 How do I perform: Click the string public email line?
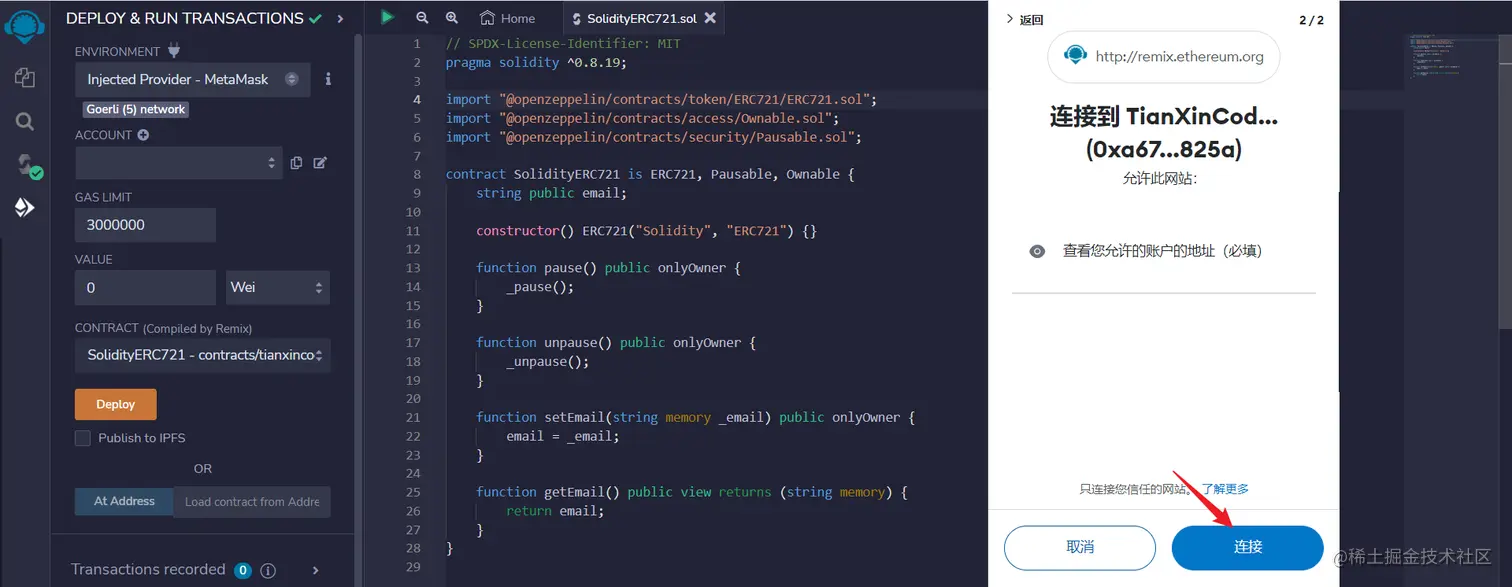coord(551,193)
